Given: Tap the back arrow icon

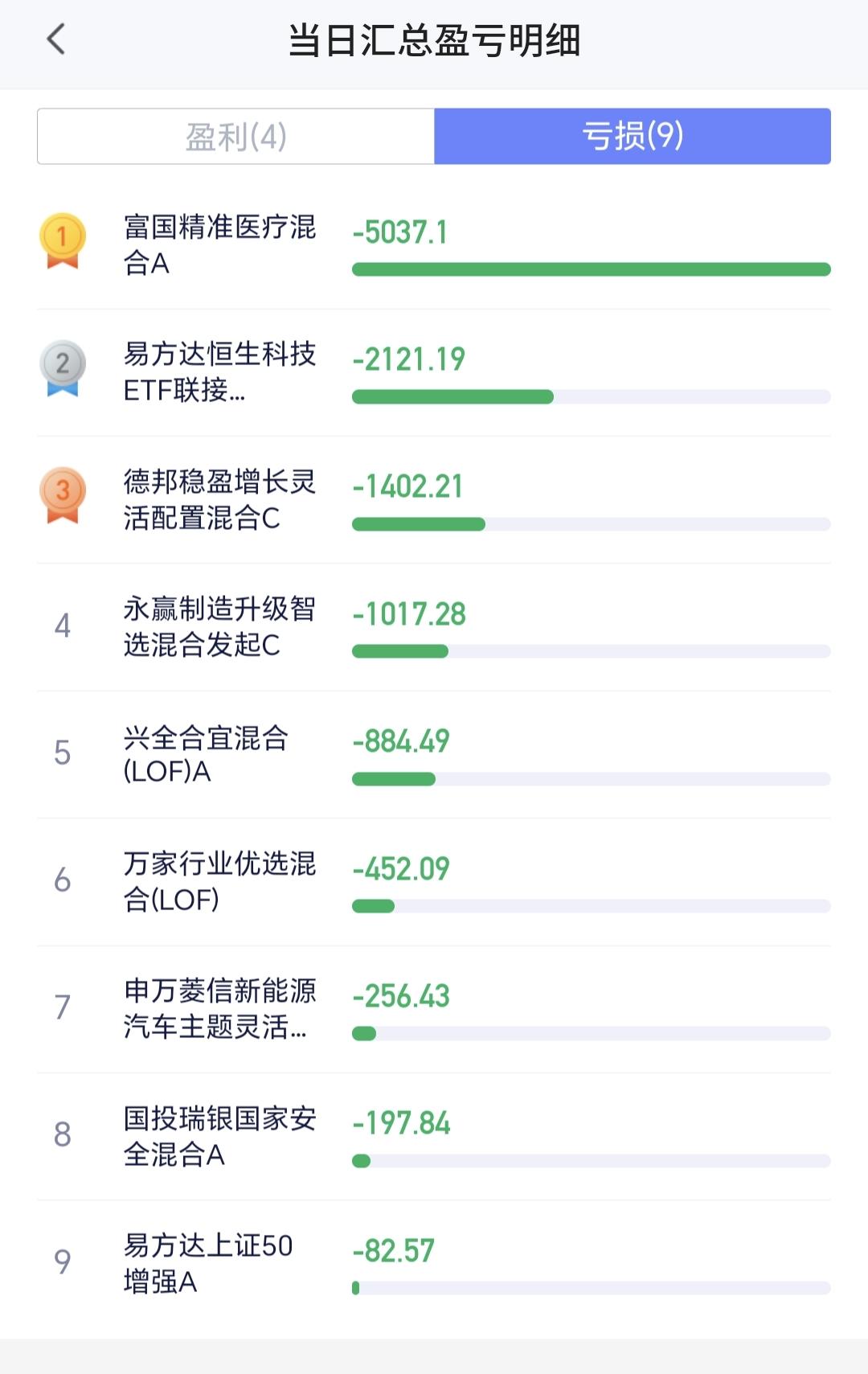Looking at the screenshot, I should (56, 39).
